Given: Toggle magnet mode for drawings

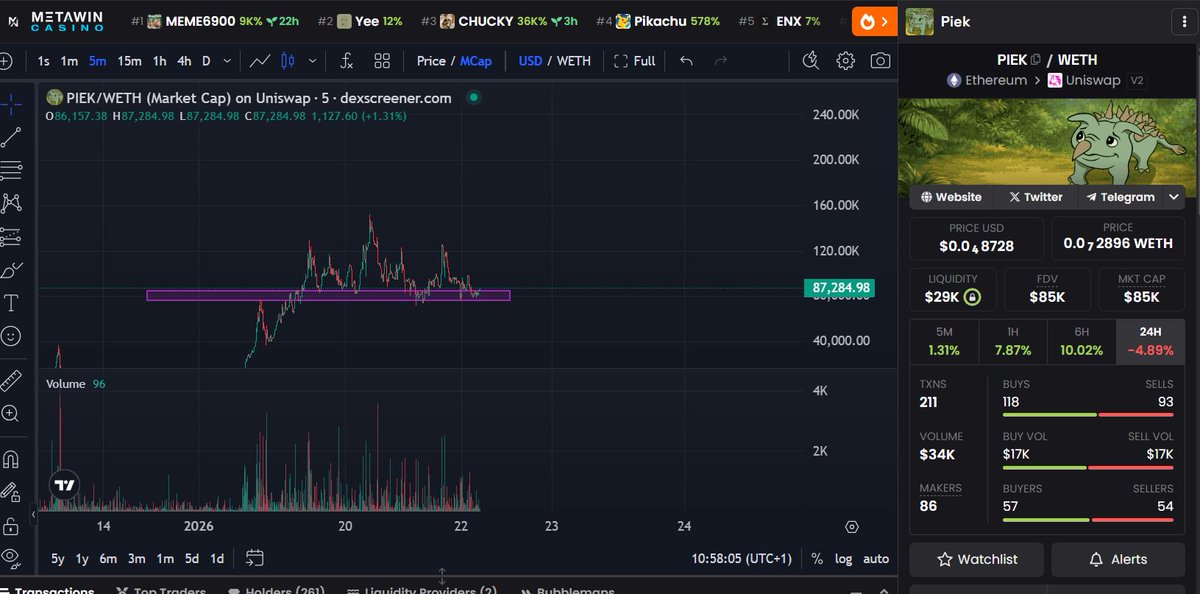Looking at the screenshot, I should 11,459.
